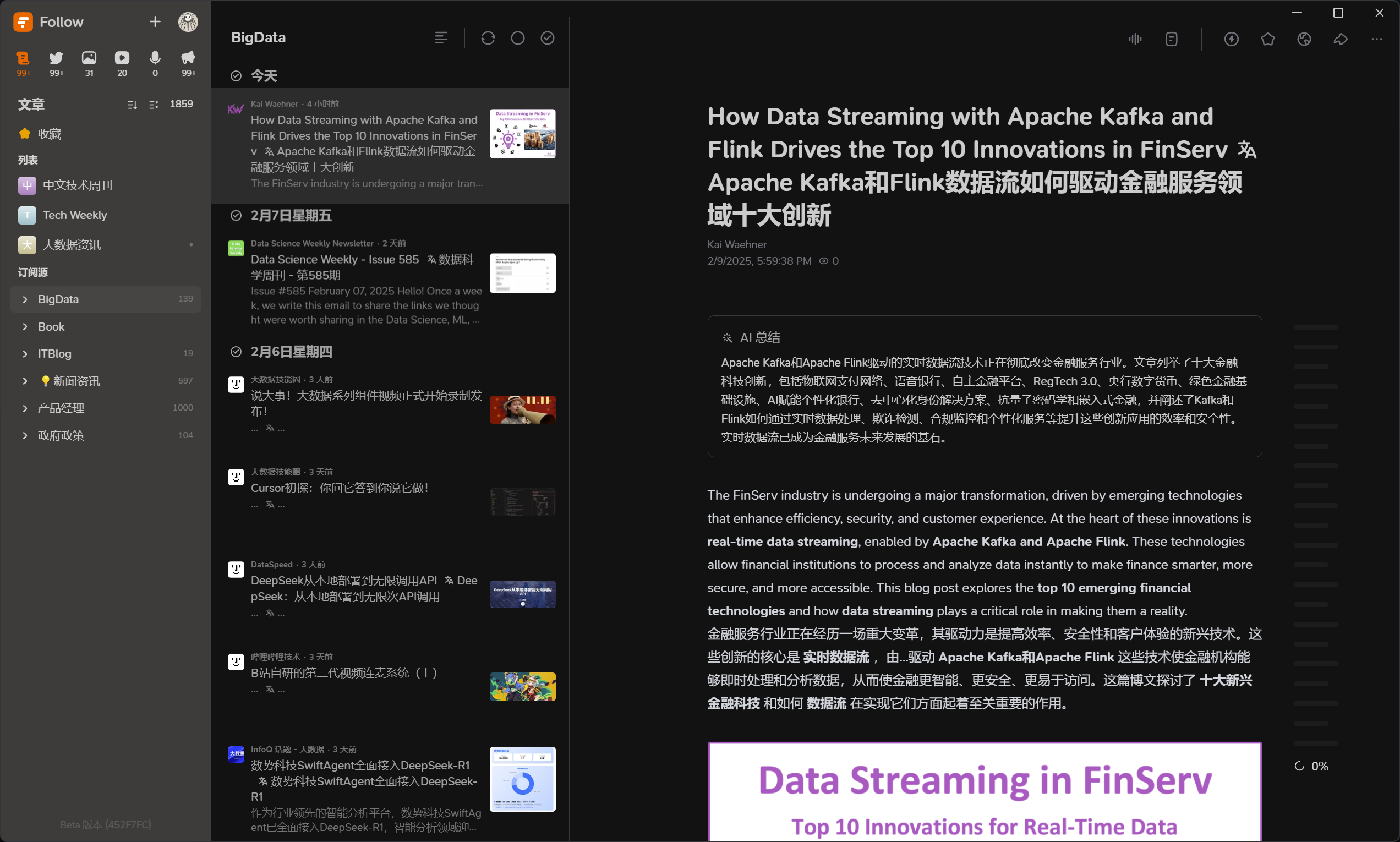Mark today's entries read via checkmark

click(236, 76)
